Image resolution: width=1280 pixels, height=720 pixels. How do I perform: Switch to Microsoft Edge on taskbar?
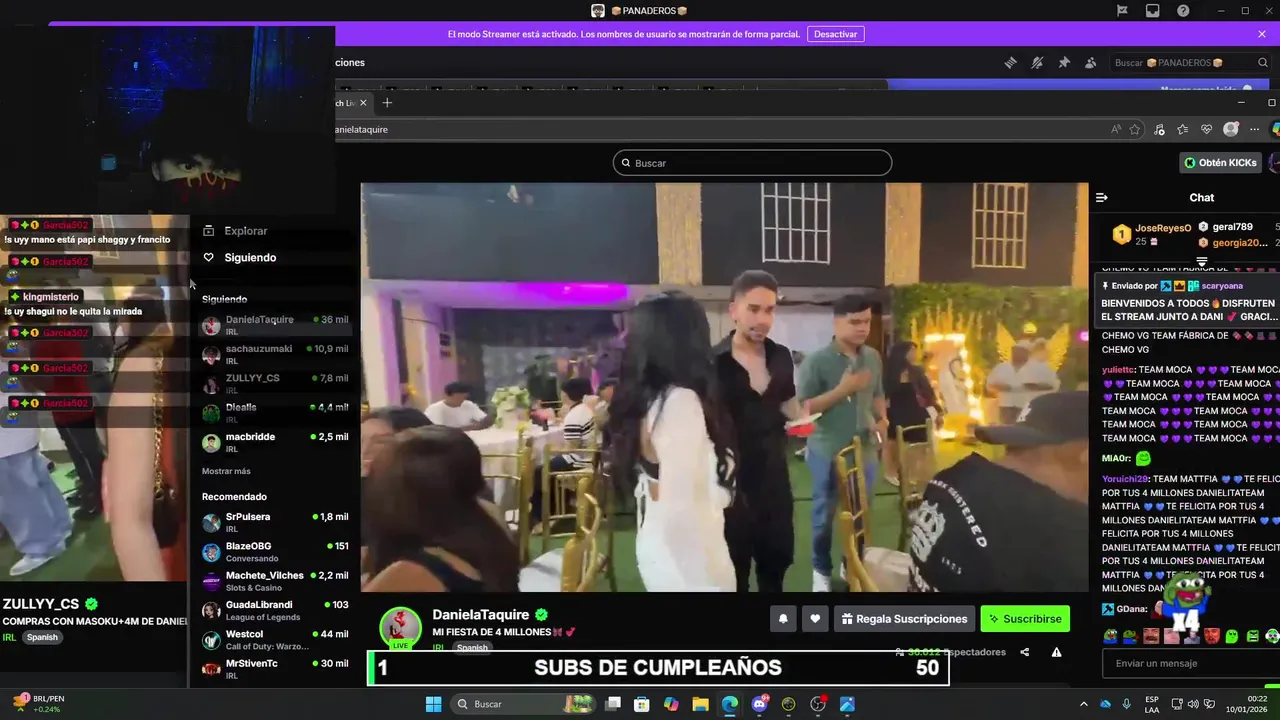pos(730,704)
